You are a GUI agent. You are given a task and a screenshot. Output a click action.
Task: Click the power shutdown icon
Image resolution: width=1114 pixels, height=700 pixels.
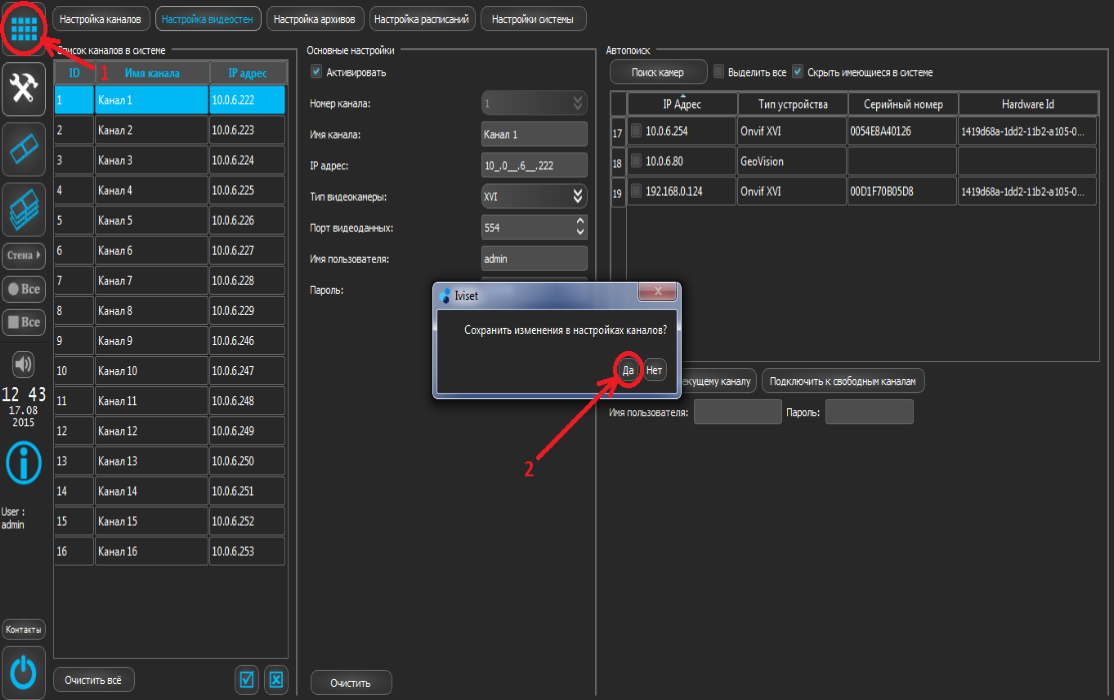pyautogui.click(x=23, y=674)
